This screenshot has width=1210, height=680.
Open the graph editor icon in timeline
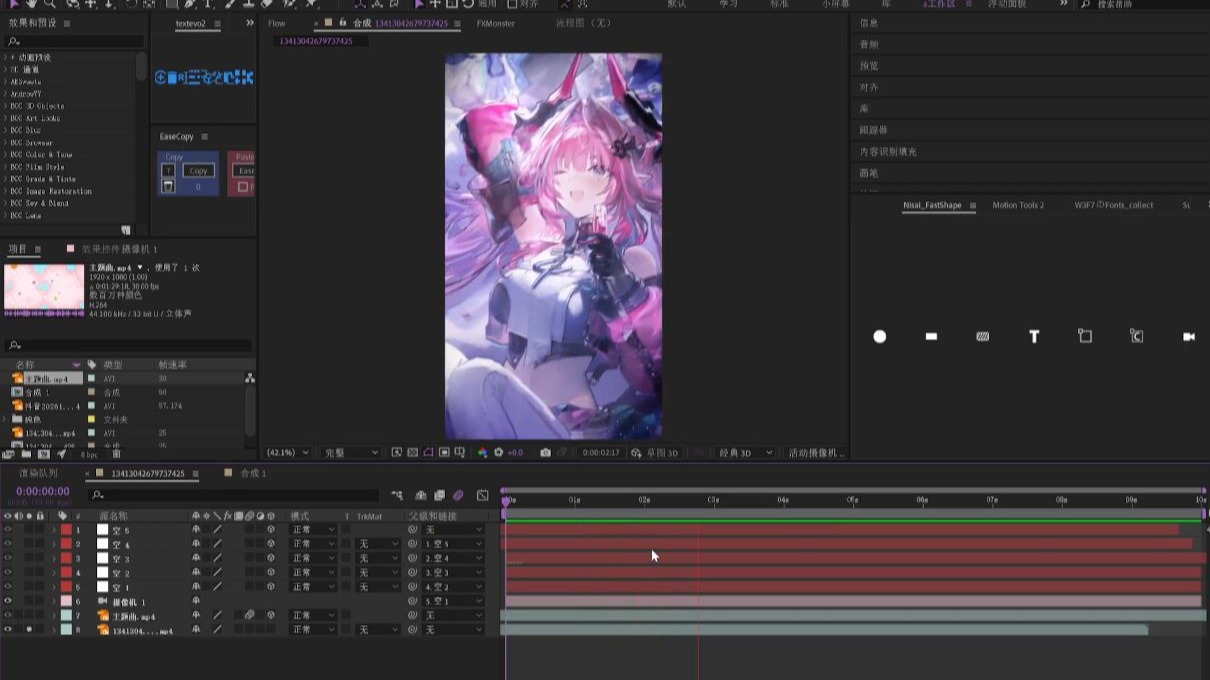(x=483, y=495)
